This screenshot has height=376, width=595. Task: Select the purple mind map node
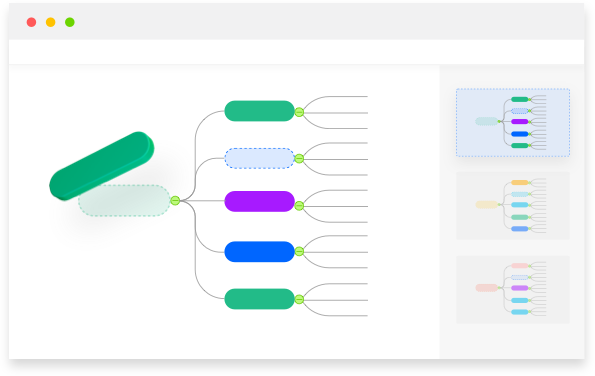tap(260, 201)
